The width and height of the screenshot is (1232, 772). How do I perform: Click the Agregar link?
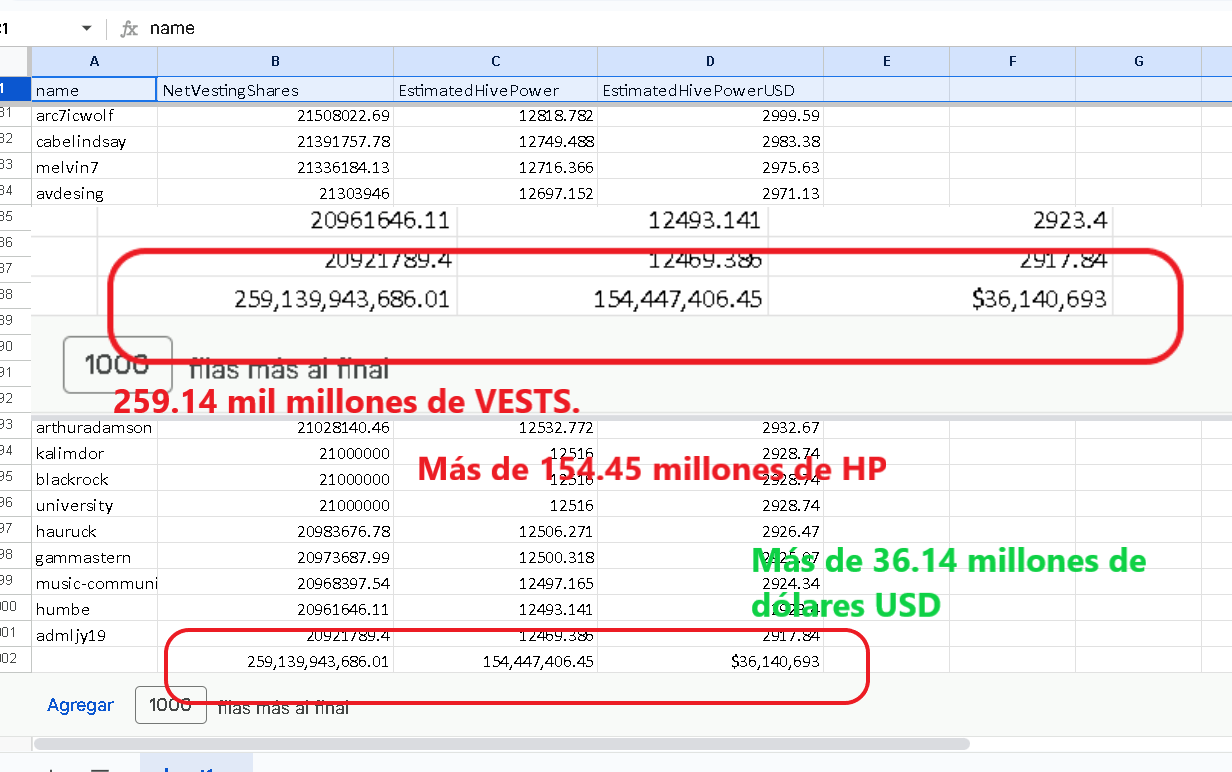[80, 705]
